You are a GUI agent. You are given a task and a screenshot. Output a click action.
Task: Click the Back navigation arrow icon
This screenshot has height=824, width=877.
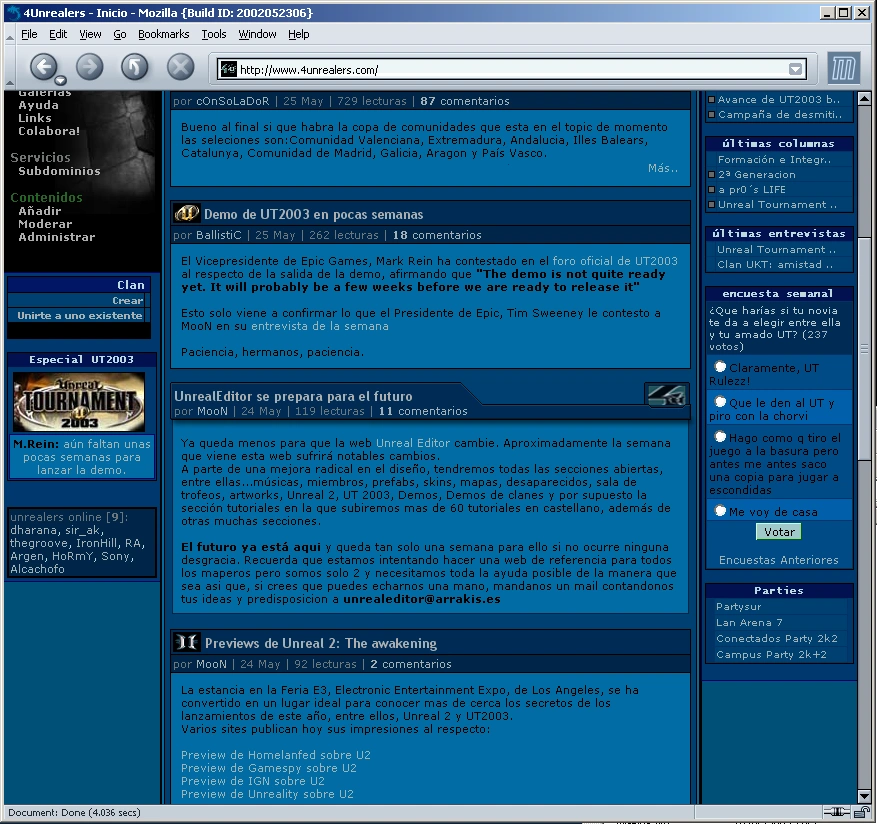(44, 66)
